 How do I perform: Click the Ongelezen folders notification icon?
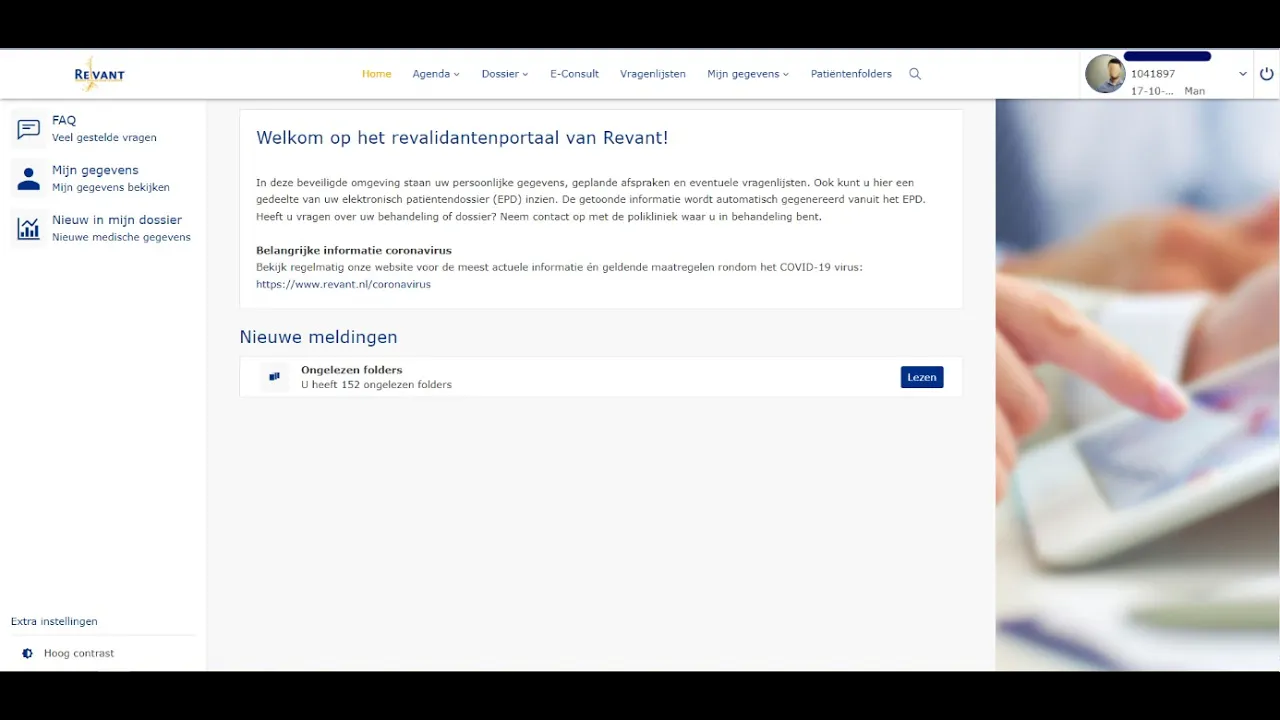[x=274, y=377]
